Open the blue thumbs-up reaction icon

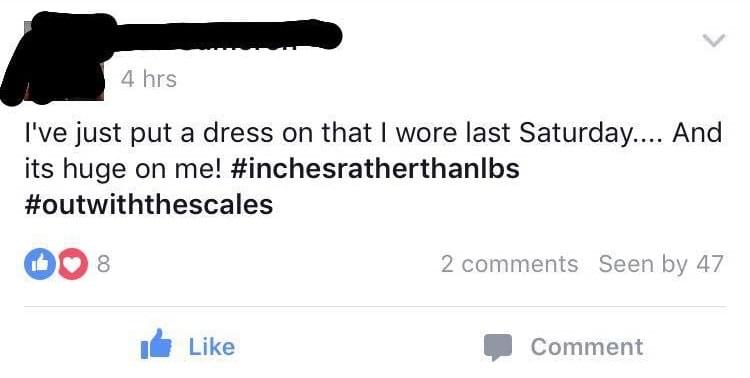(x=40, y=264)
